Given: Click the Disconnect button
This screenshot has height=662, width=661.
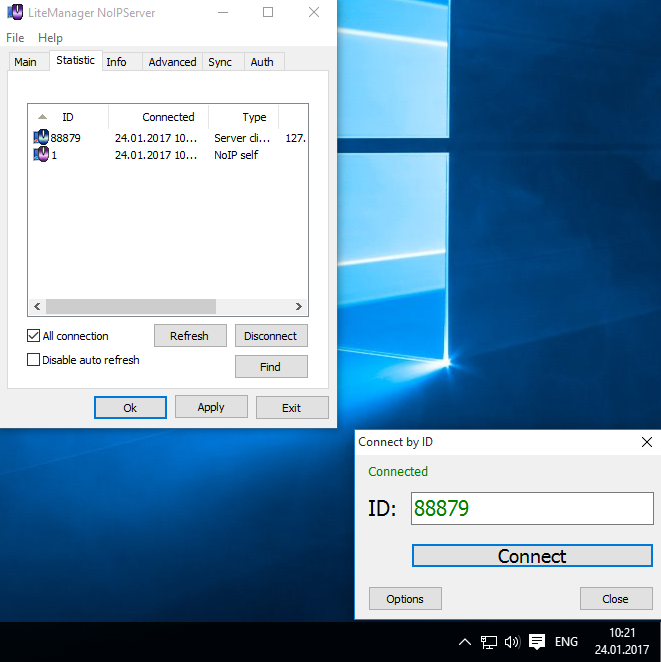Looking at the screenshot, I should tap(271, 336).
